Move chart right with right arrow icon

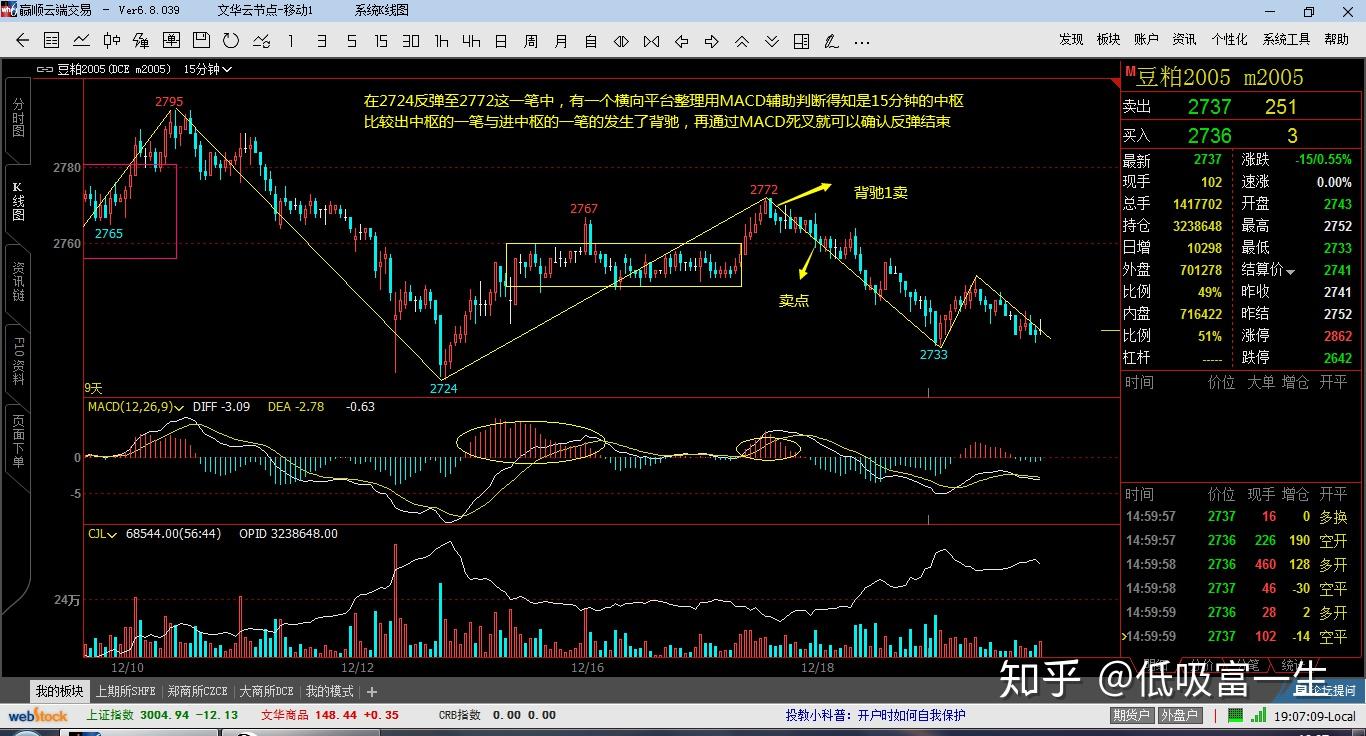712,41
